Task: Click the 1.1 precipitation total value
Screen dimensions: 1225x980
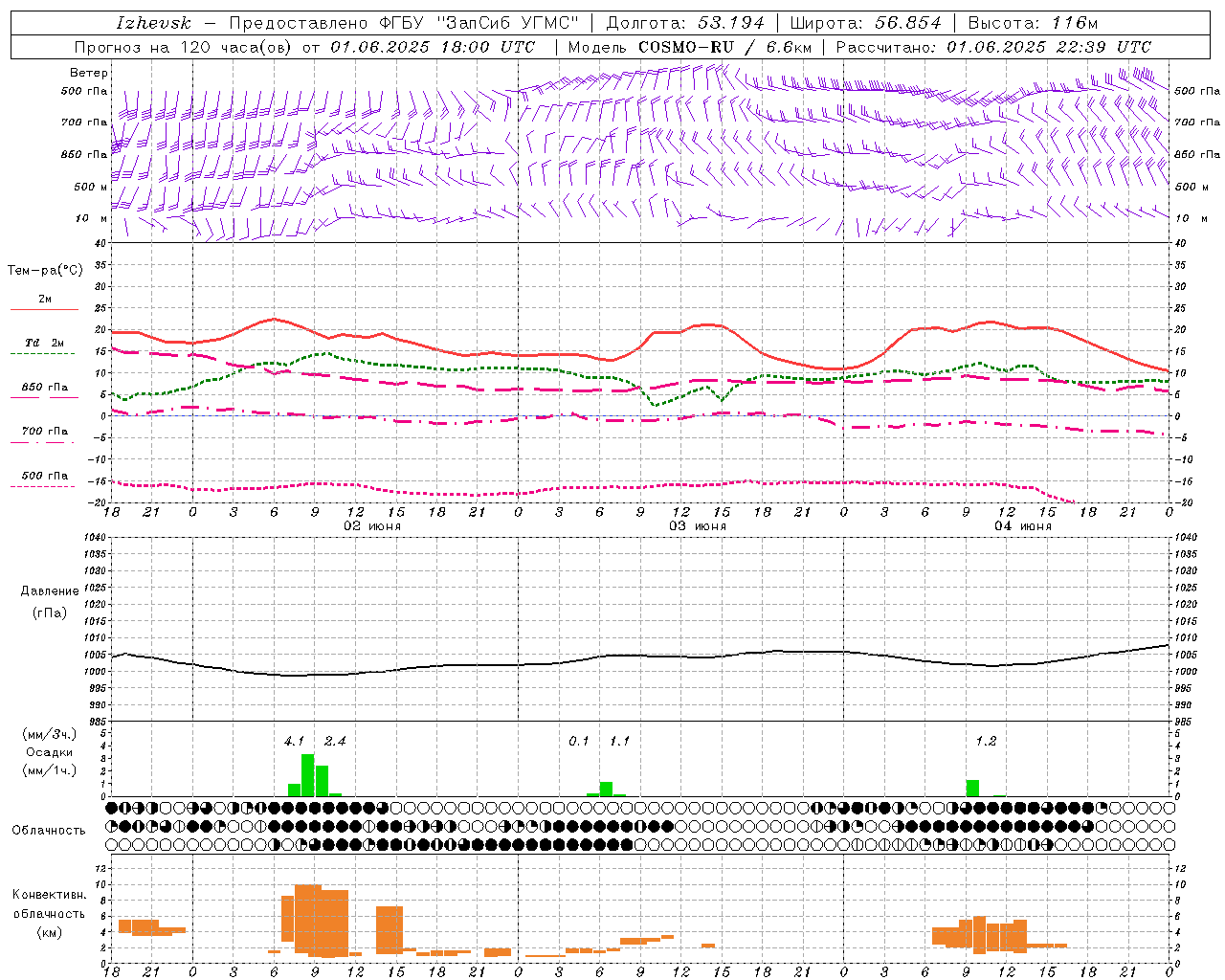Action: [x=620, y=741]
